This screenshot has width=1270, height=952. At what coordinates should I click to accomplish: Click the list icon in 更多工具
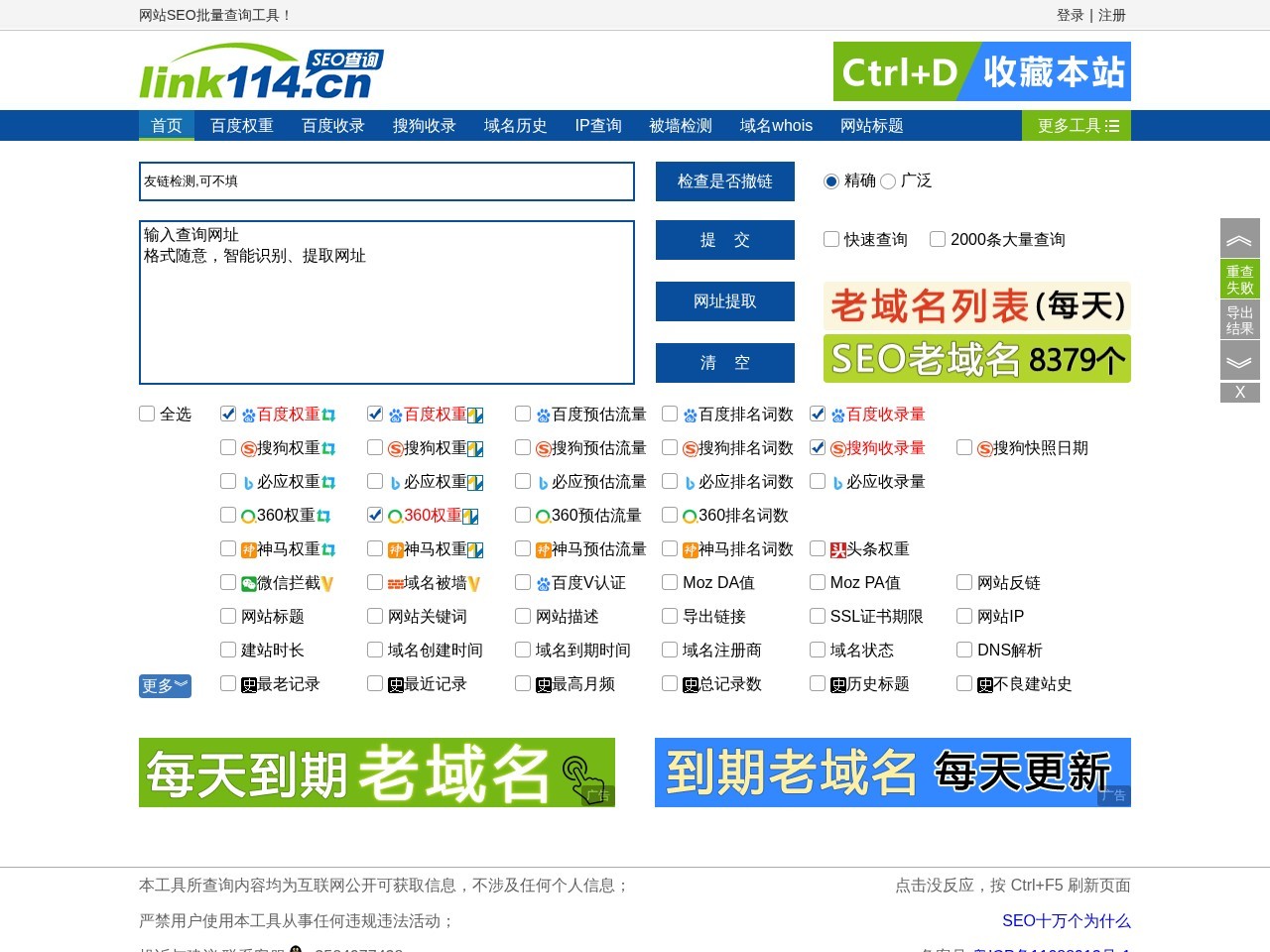click(x=1112, y=126)
